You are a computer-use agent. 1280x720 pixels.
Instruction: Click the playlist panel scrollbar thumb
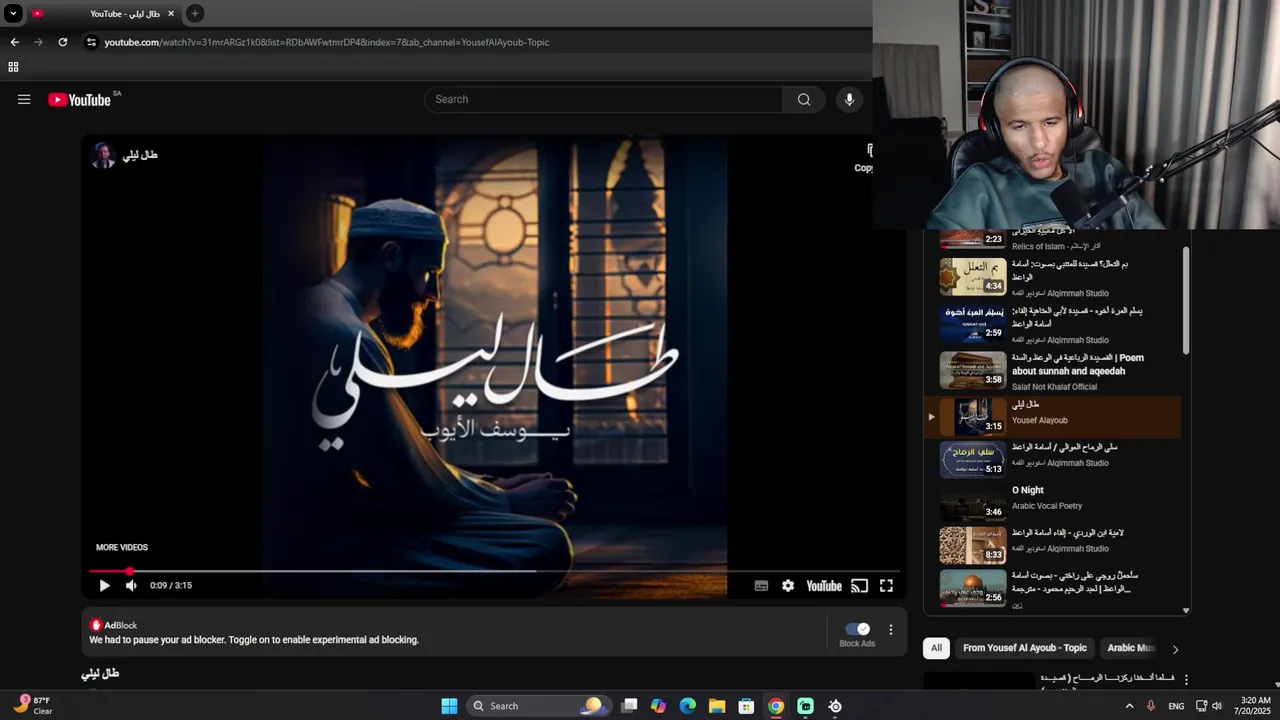pos(1186,300)
